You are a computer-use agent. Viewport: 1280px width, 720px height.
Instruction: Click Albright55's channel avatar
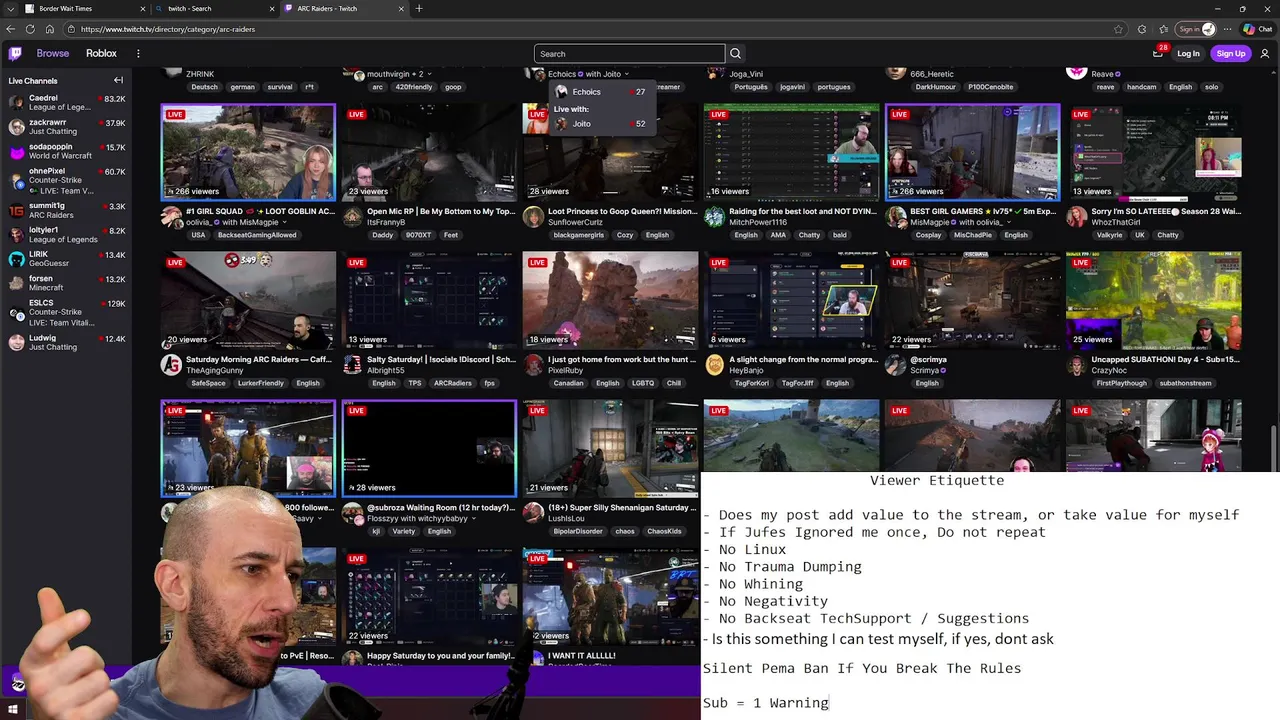[352, 365]
